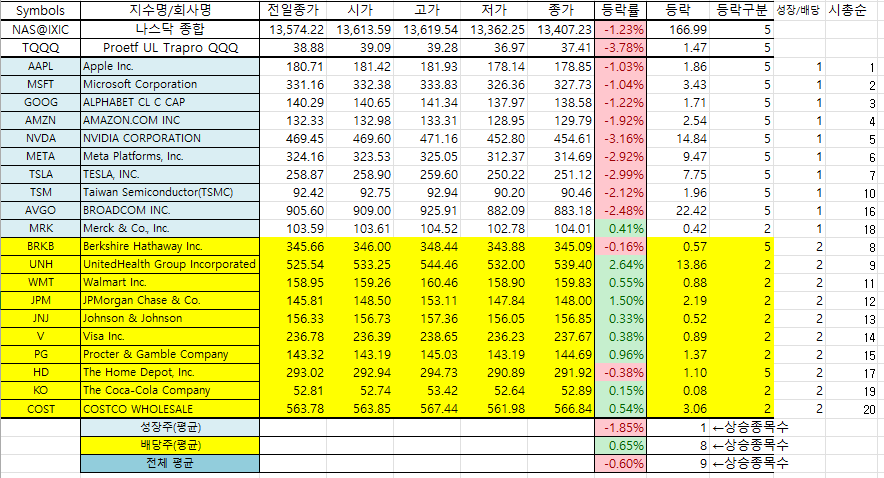Click the GOOG symbol cell
884x478 pixels.
(x=41, y=103)
